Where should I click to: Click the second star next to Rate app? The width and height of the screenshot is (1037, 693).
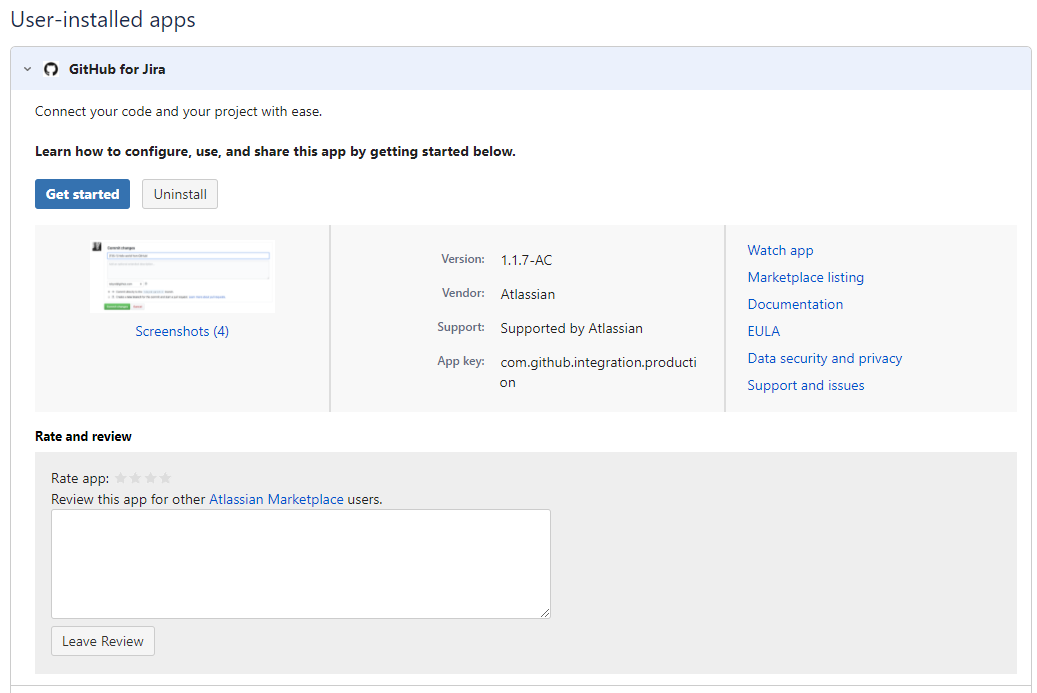pyautogui.click(x=134, y=477)
